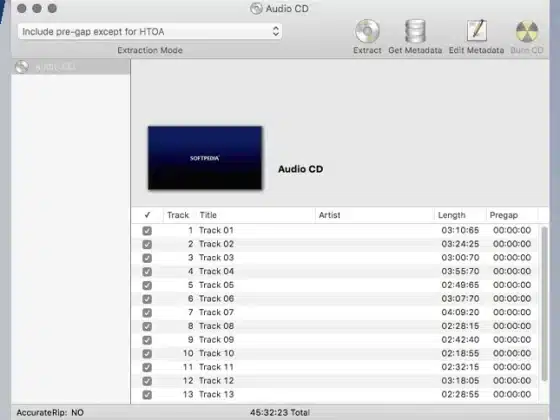Click pregap value of Track 12

tap(512, 381)
